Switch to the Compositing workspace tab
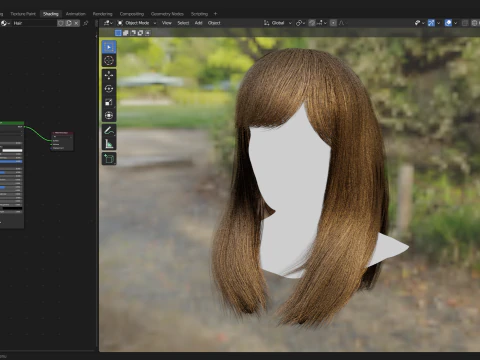Viewport: 480px width, 360px height. point(132,14)
